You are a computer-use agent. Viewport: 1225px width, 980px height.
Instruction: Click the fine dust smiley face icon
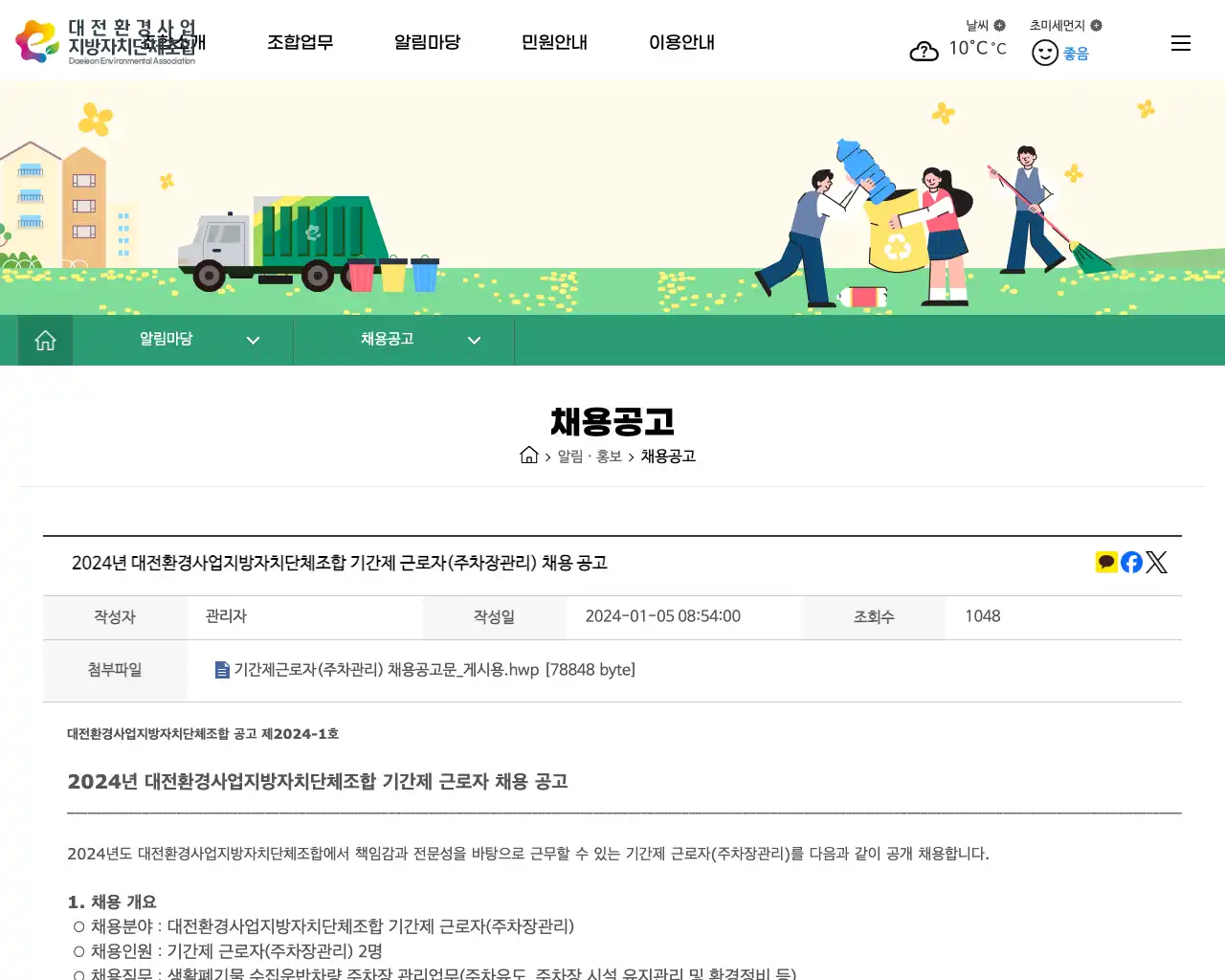tap(1044, 52)
